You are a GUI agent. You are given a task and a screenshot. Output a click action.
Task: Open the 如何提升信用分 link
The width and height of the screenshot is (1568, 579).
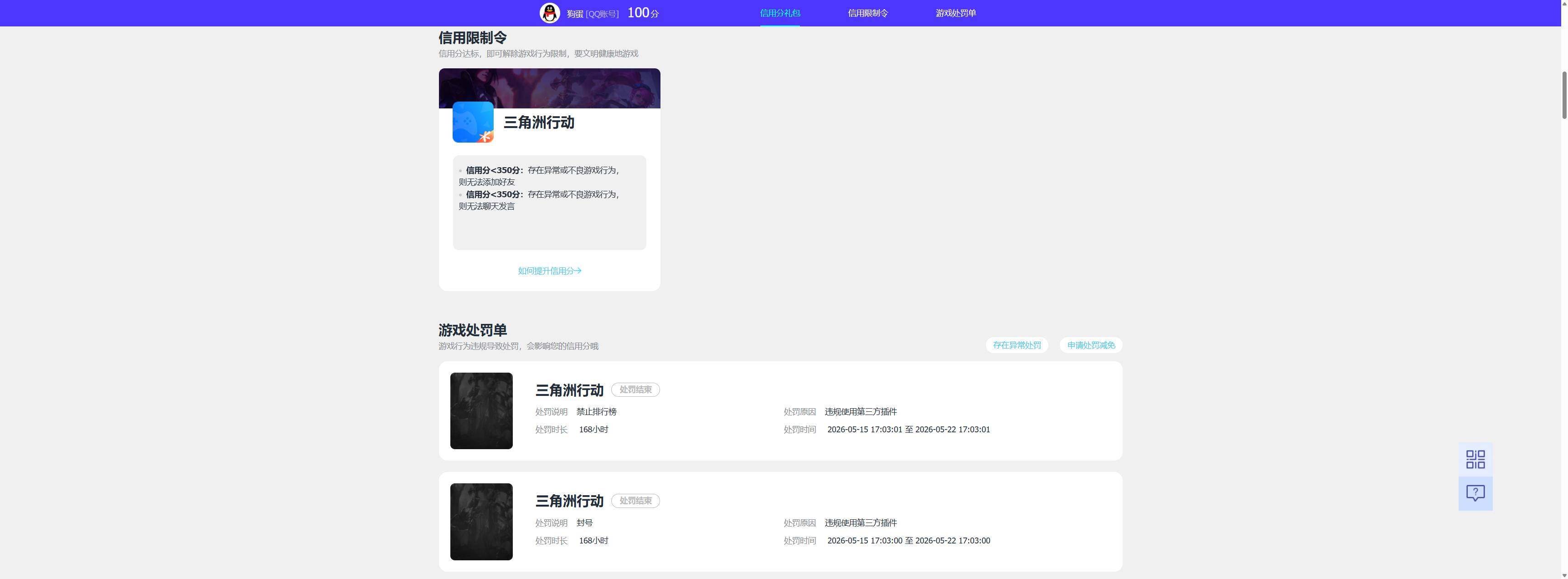click(x=550, y=271)
